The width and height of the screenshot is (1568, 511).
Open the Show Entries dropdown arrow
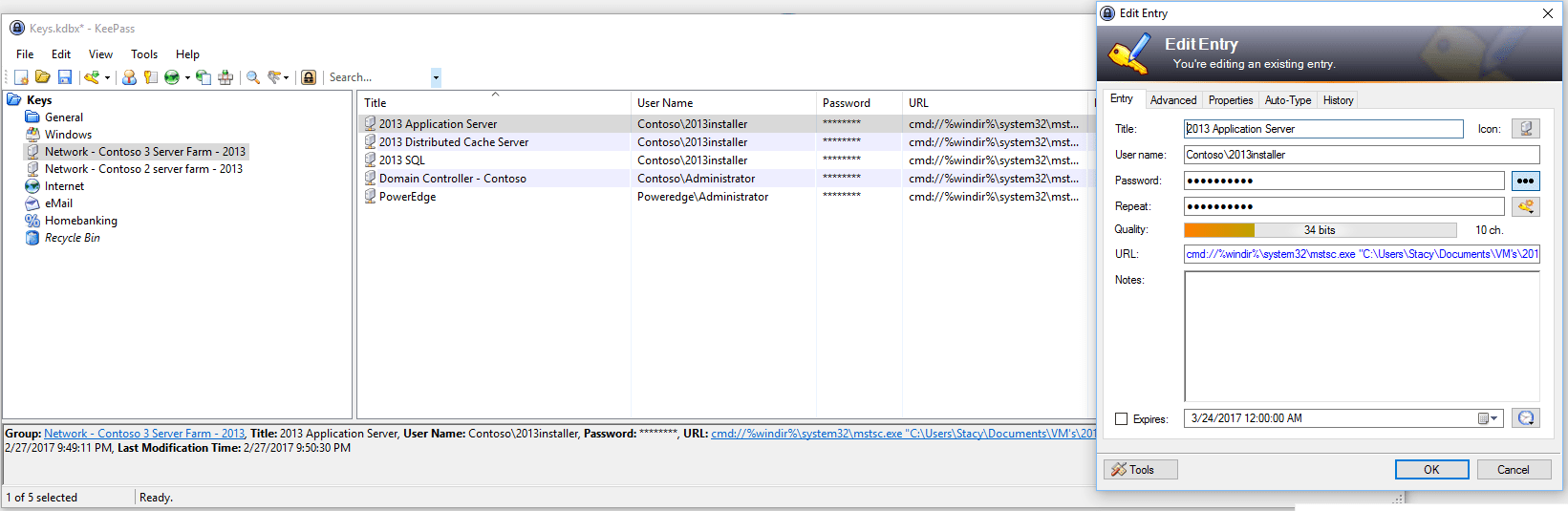(x=287, y=77)
